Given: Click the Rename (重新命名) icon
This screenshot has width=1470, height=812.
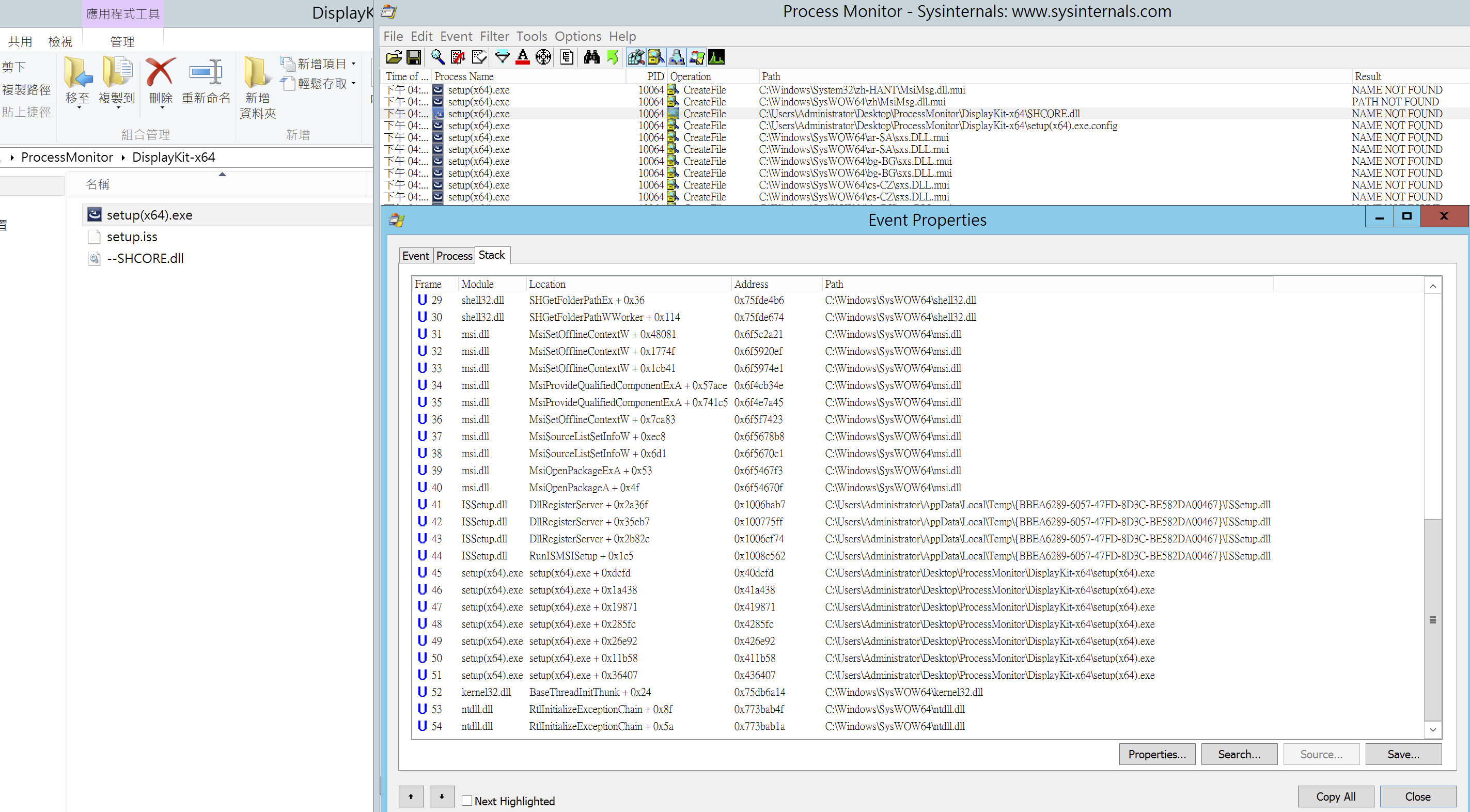Looking at the screenshot, I should click(206, 73).
